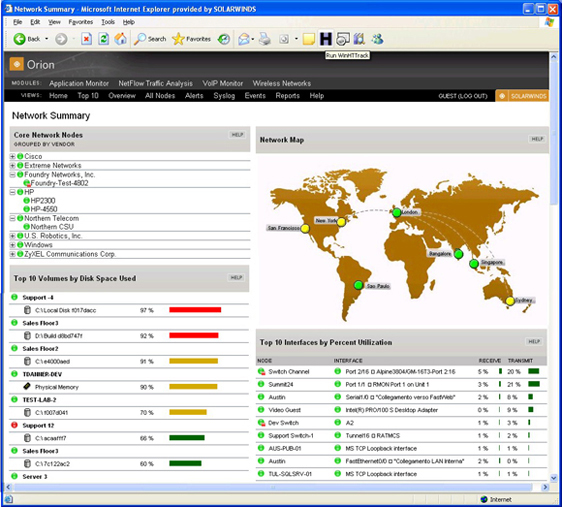This screenshot has width=562, height=507.
Task: Open NetFlow Traffic Analysis module
Action: (156, 83)
